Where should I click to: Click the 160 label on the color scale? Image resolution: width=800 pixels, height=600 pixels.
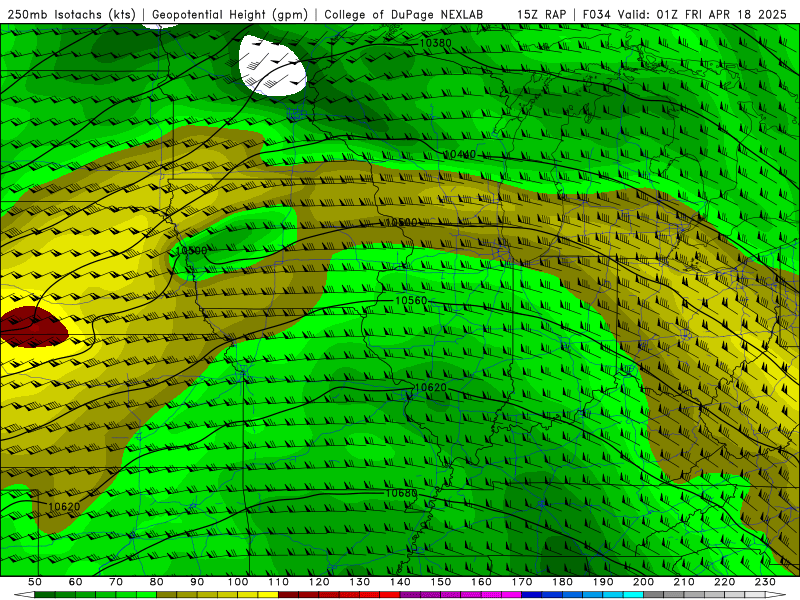tap(481, 582)
